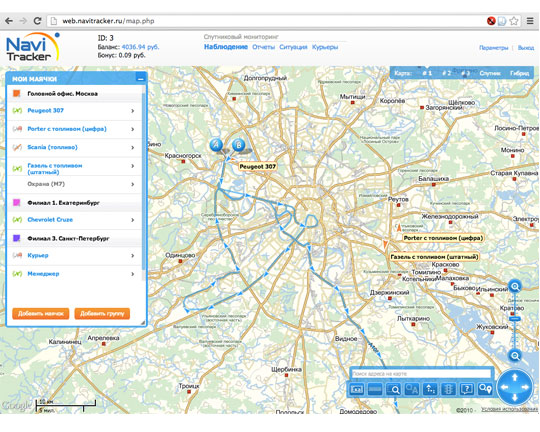The width and height of the screenshot is (540, 432).
Task: Click the area zoom magnifier toolbar icon
Action: tap(393, 389)
